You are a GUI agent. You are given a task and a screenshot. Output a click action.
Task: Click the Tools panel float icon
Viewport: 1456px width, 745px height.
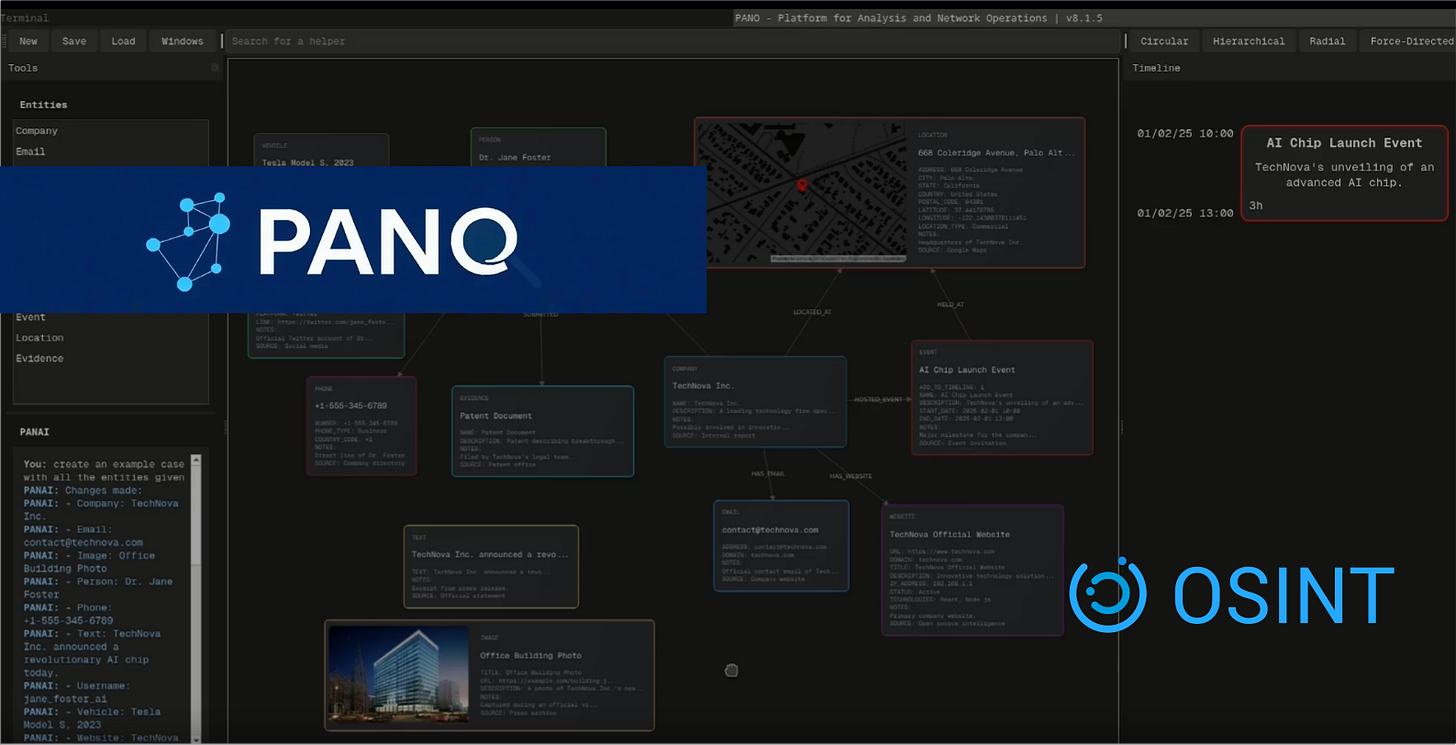(x=214, y=68)
